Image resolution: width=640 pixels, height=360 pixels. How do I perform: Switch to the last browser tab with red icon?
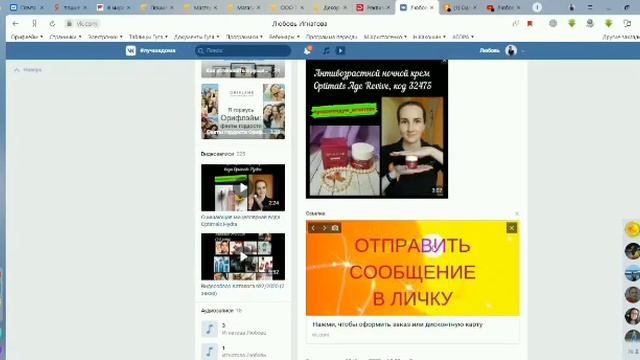(x=504, y=8)
